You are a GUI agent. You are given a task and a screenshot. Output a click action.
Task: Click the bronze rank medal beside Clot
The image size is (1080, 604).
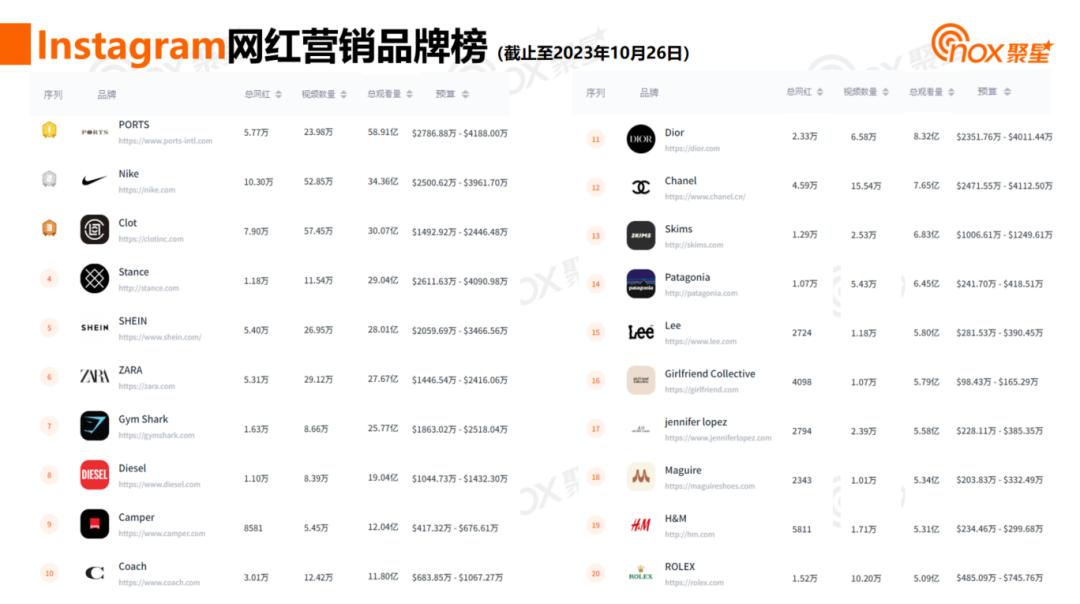(x=49, y=228)
